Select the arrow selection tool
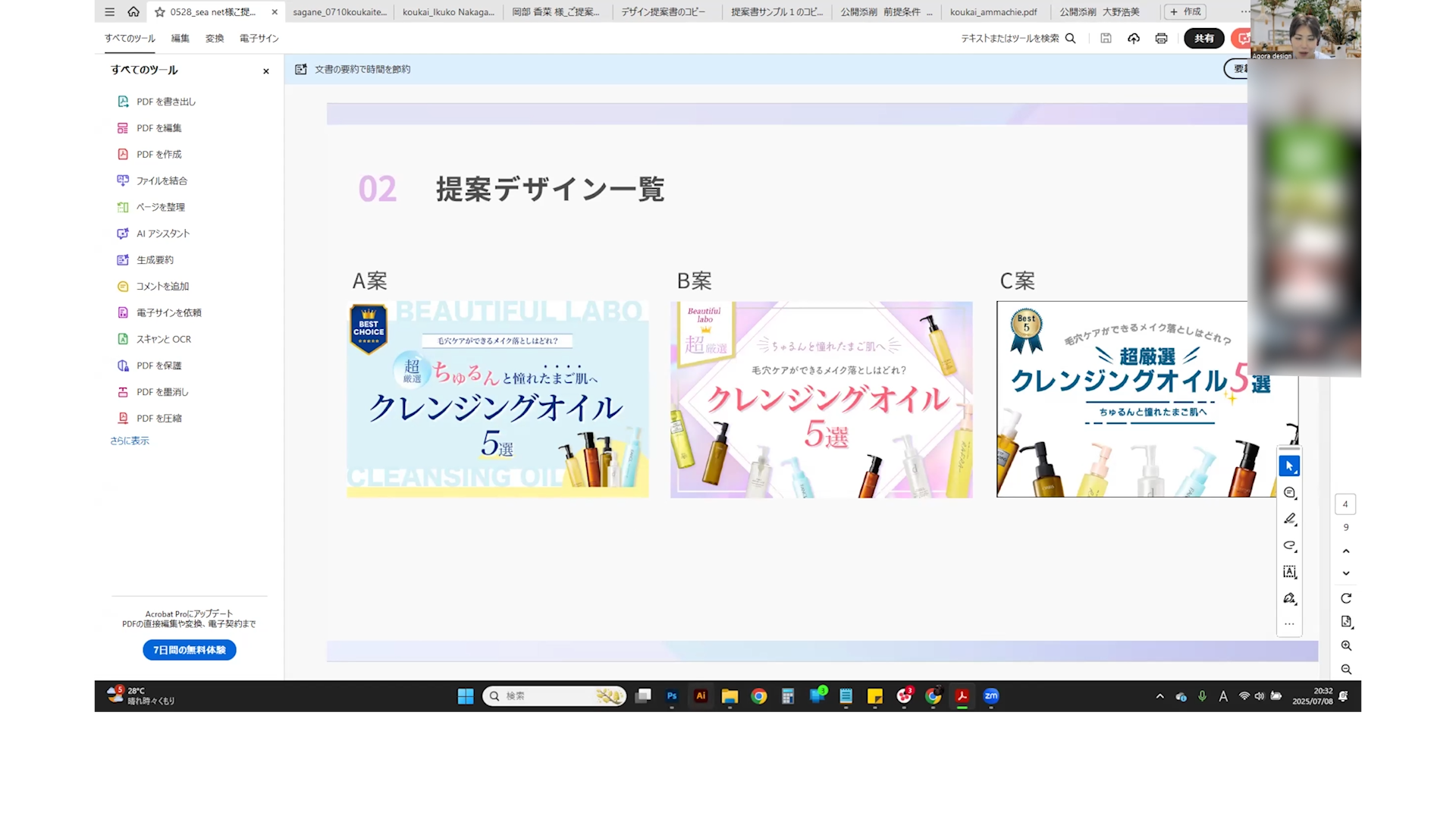Image resolution: width=1456 pixels, height=819 pixels. (1289, 466)
